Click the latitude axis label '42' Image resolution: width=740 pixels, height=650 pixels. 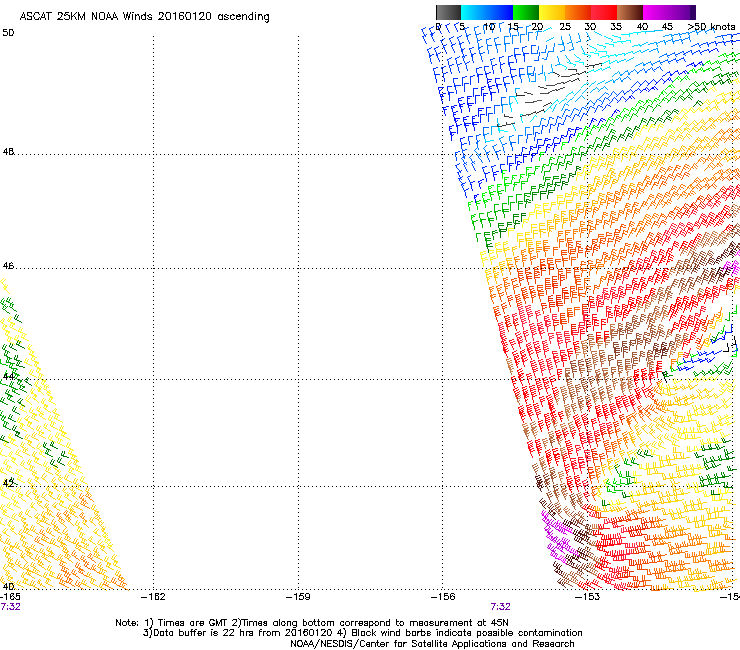(x=8, y=483)
